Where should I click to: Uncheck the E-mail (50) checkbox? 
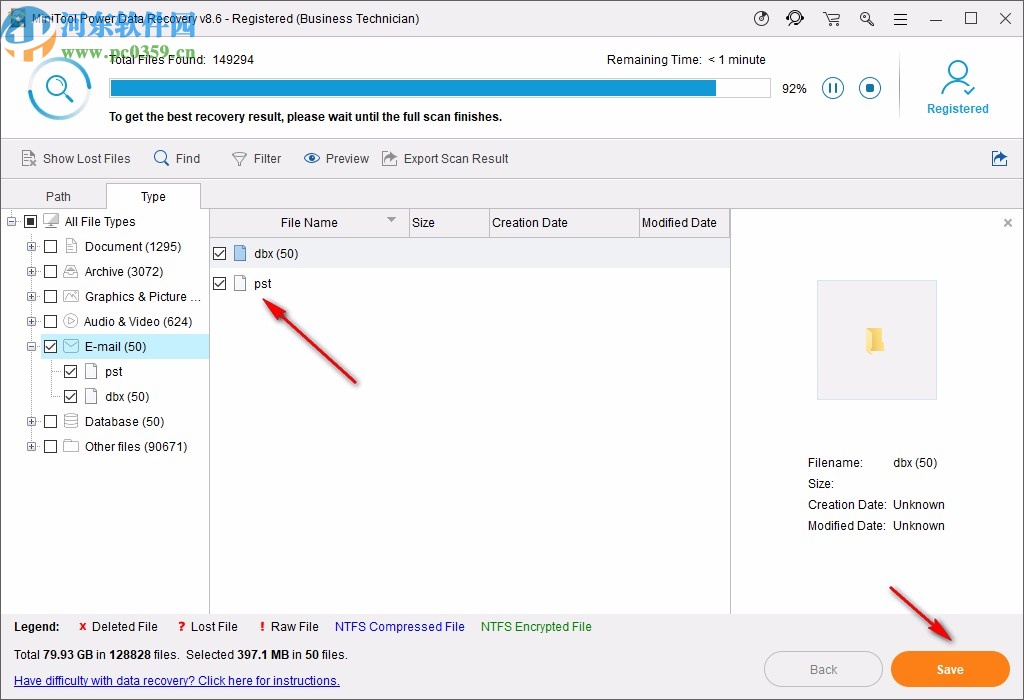click(x=50, y=346)
